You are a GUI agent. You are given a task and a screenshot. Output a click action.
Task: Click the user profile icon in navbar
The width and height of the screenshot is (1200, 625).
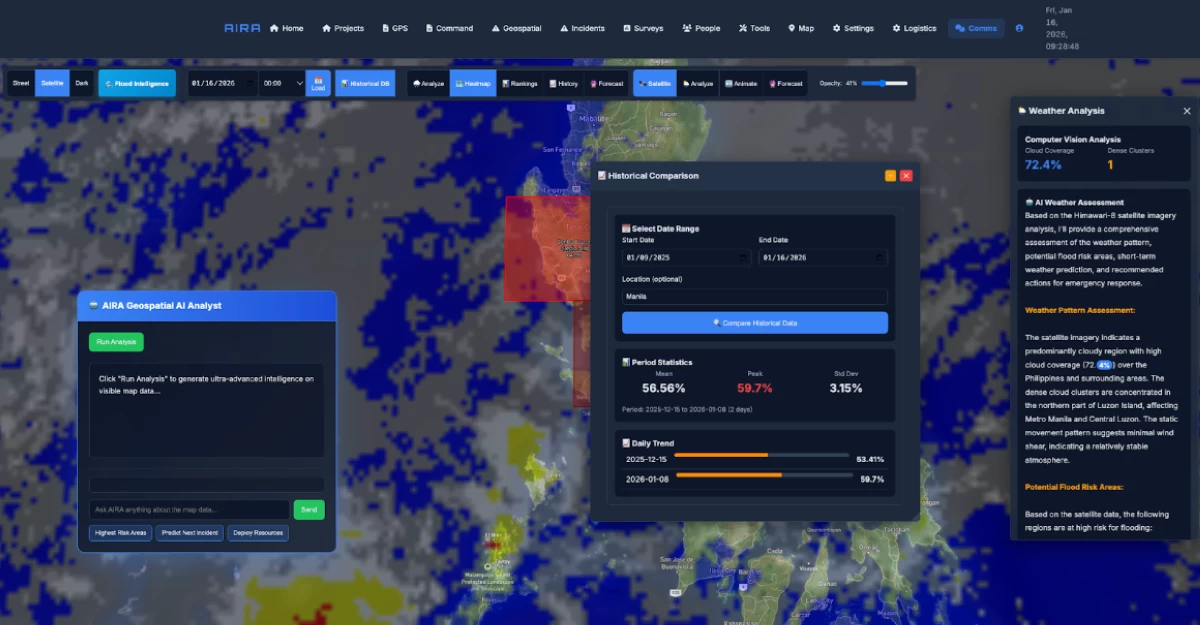pyautogui.click(x=1019, y=28)
